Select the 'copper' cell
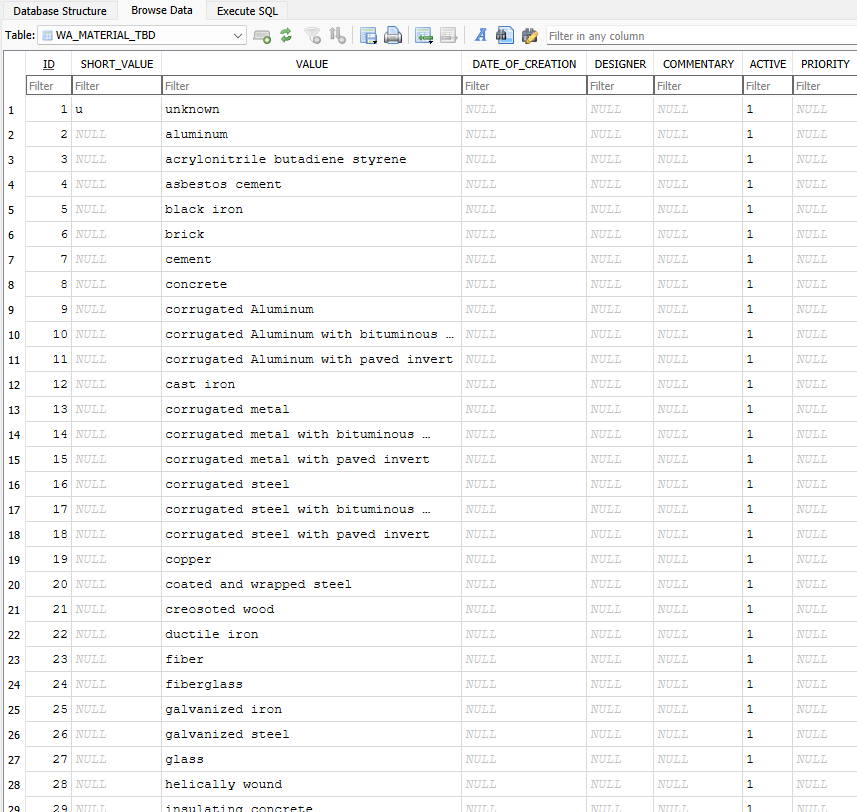This screenshot has width=857, height=812. (312, 560)
